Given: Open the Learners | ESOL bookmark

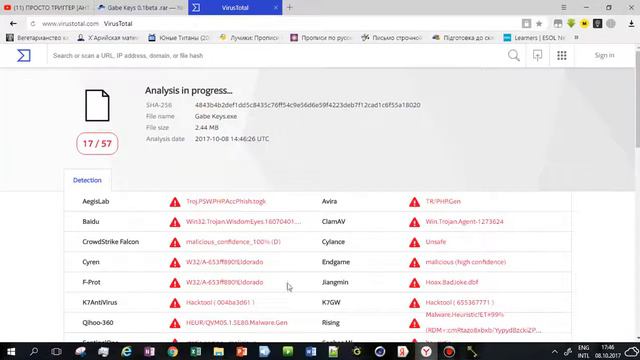Looking at the screenshot, I should 534,38.
